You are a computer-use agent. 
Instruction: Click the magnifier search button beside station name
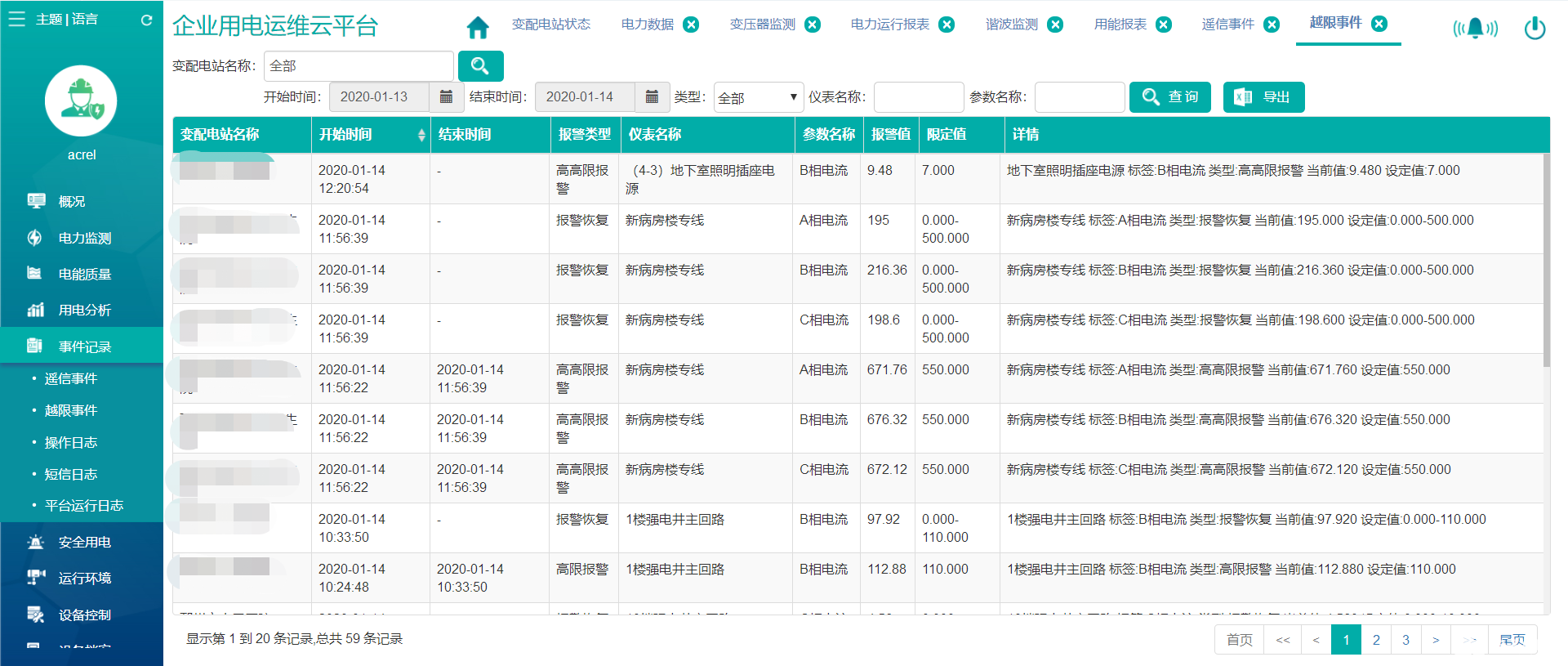(480, 66)
